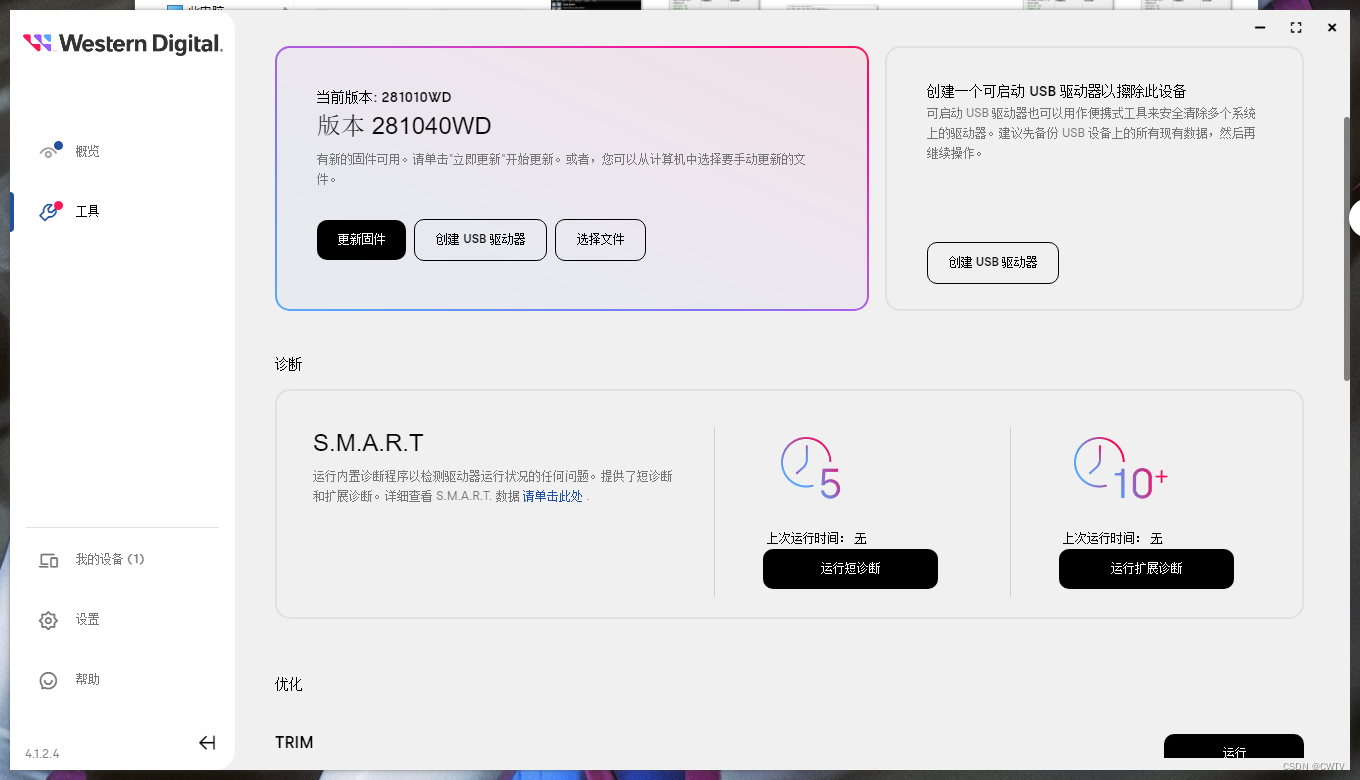1360x780 pixels.
Task: Click the vertical scrollbar thumb
Action: (1347, 248)
